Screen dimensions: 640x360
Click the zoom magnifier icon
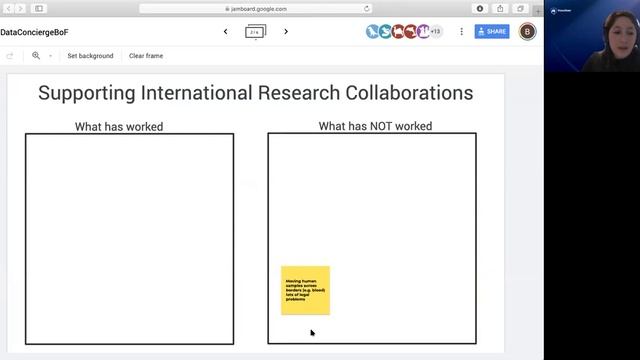pyautogui.click(x=36, y=56)
